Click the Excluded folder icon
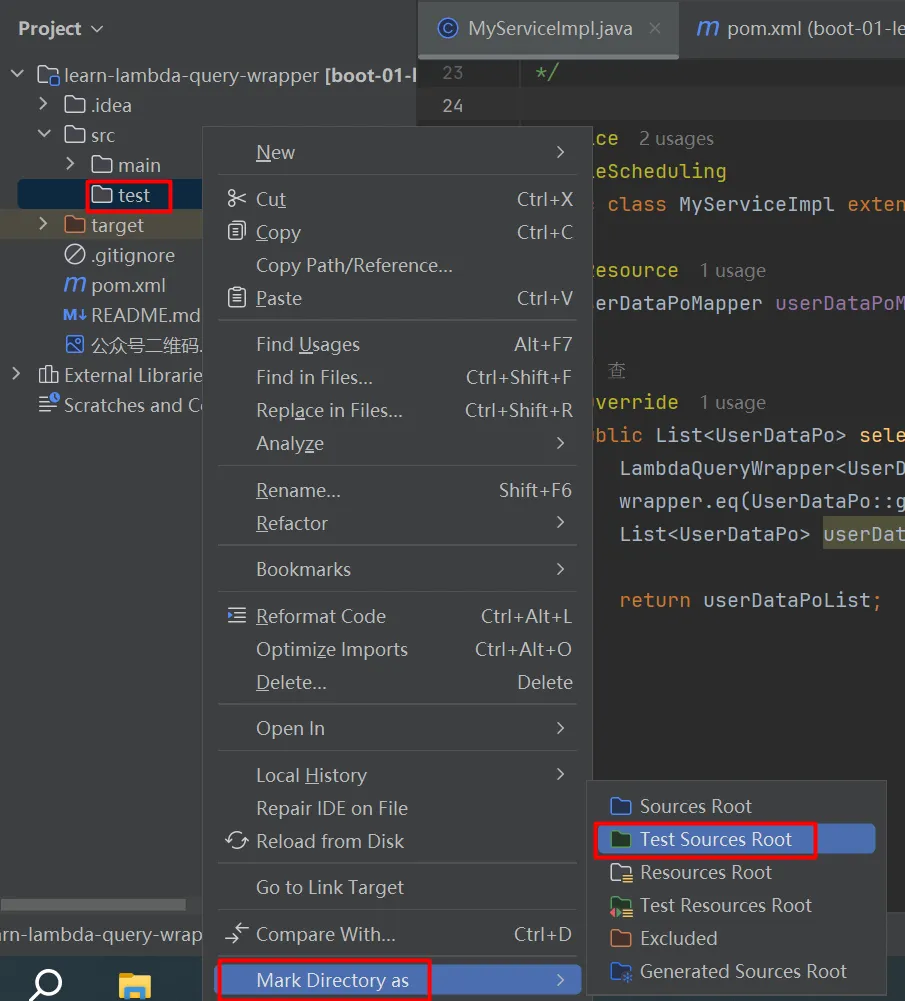Screen dimensions: 905x1001 [x=621, y=939]
